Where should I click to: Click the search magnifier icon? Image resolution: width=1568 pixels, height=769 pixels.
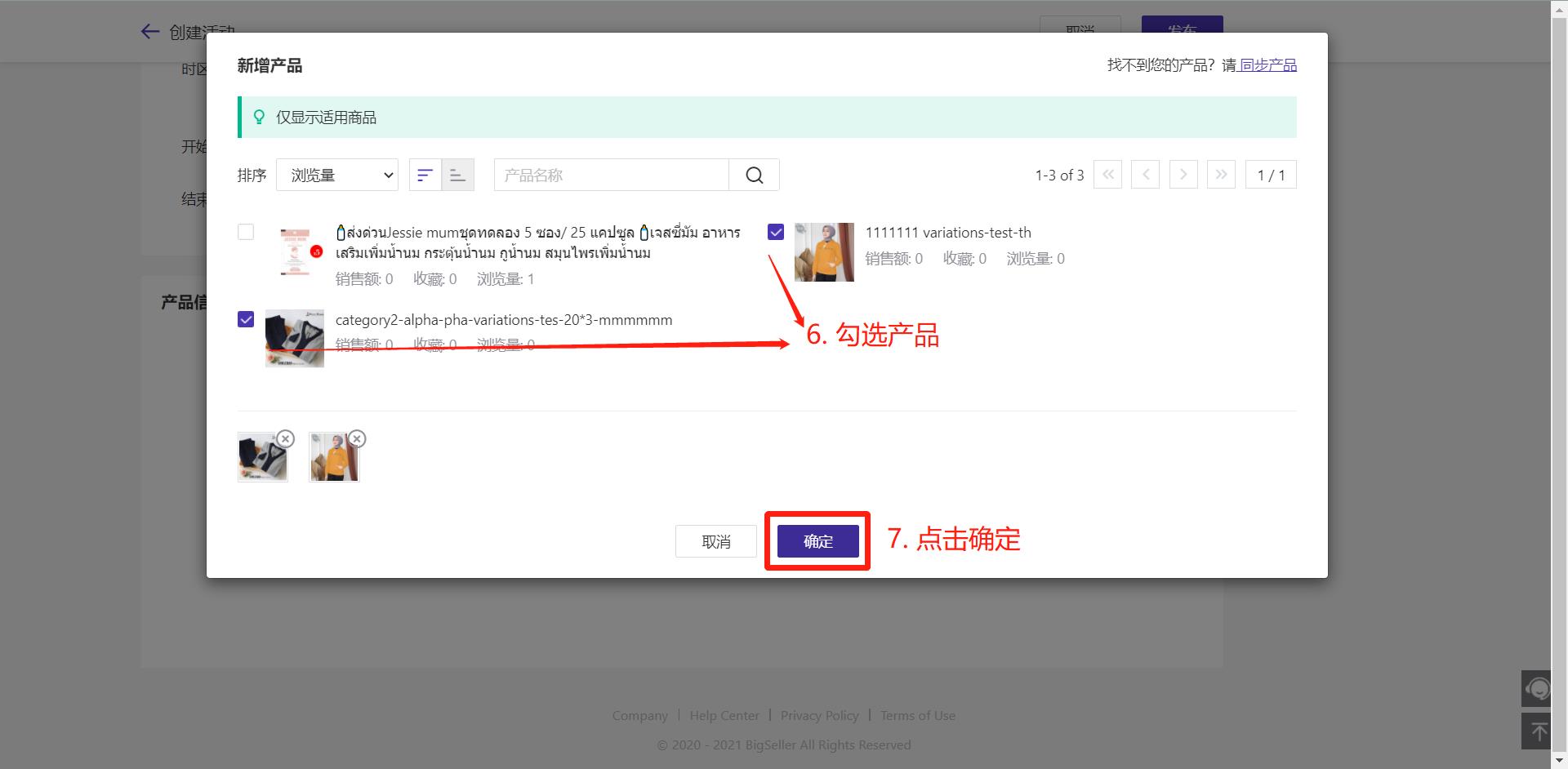(x=754, y=176)
